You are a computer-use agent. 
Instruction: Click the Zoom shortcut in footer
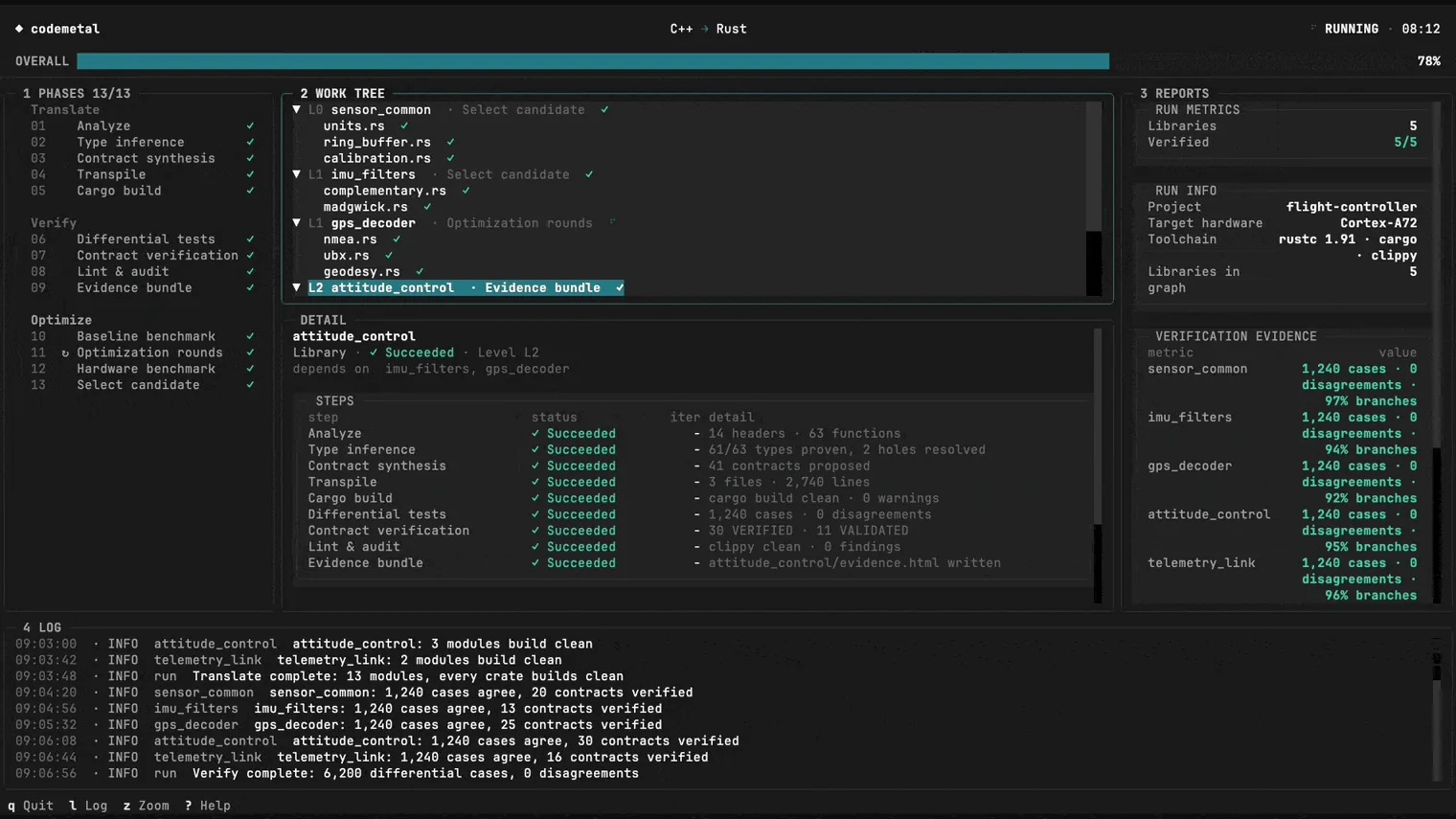tap(146, 807)
